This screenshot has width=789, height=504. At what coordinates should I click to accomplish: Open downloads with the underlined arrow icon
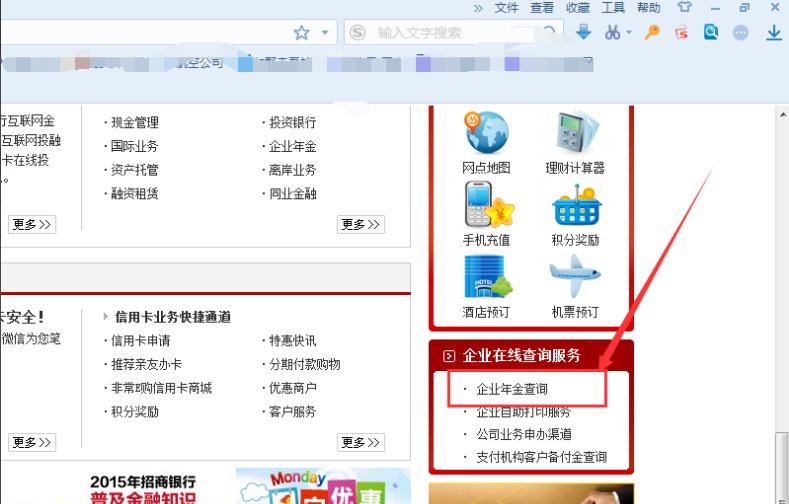[773, 33]
